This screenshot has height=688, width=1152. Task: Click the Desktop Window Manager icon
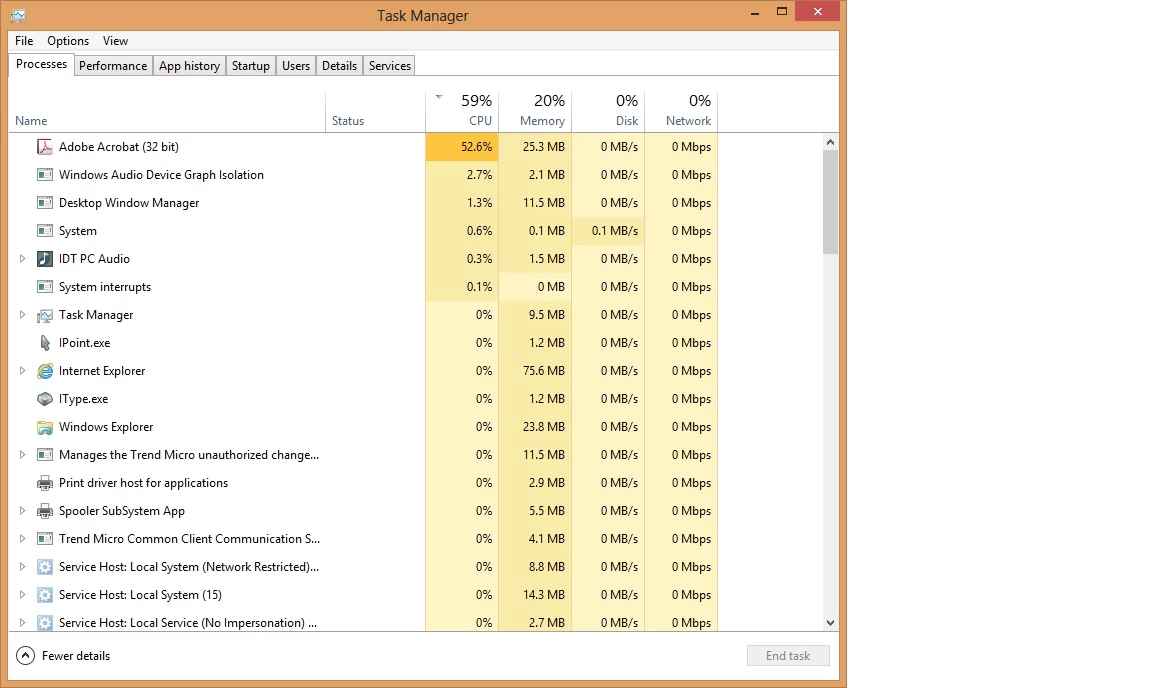[45, 203]
